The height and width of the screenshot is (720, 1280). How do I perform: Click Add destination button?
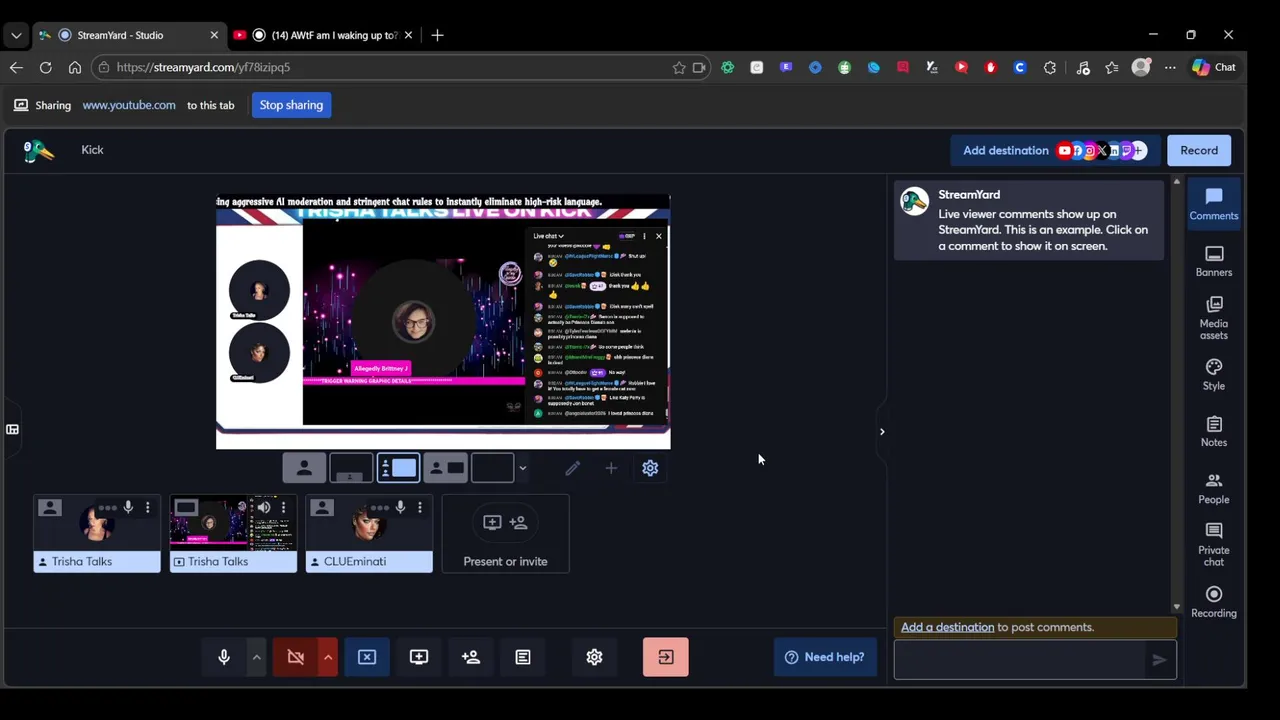1055,150
